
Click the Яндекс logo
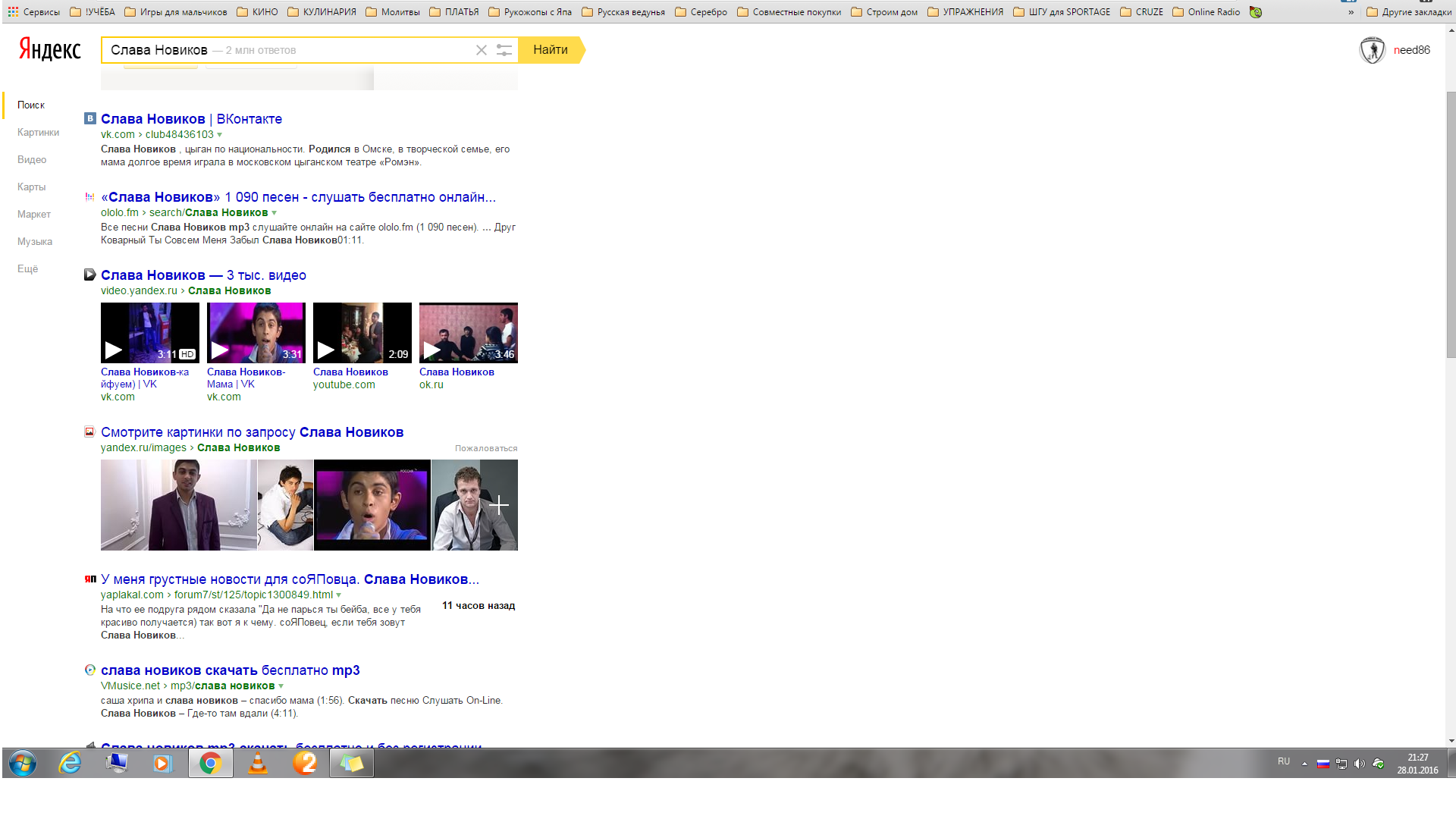(x=50, y=49)
